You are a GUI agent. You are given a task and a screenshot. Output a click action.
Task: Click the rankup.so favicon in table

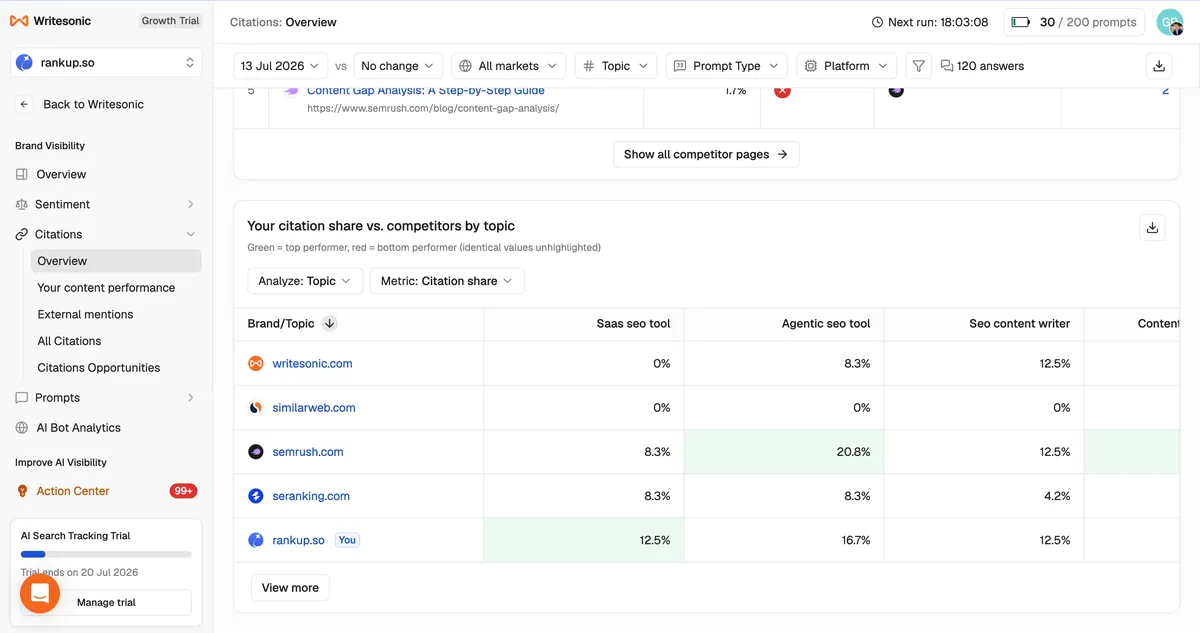(x=255, y=540)
